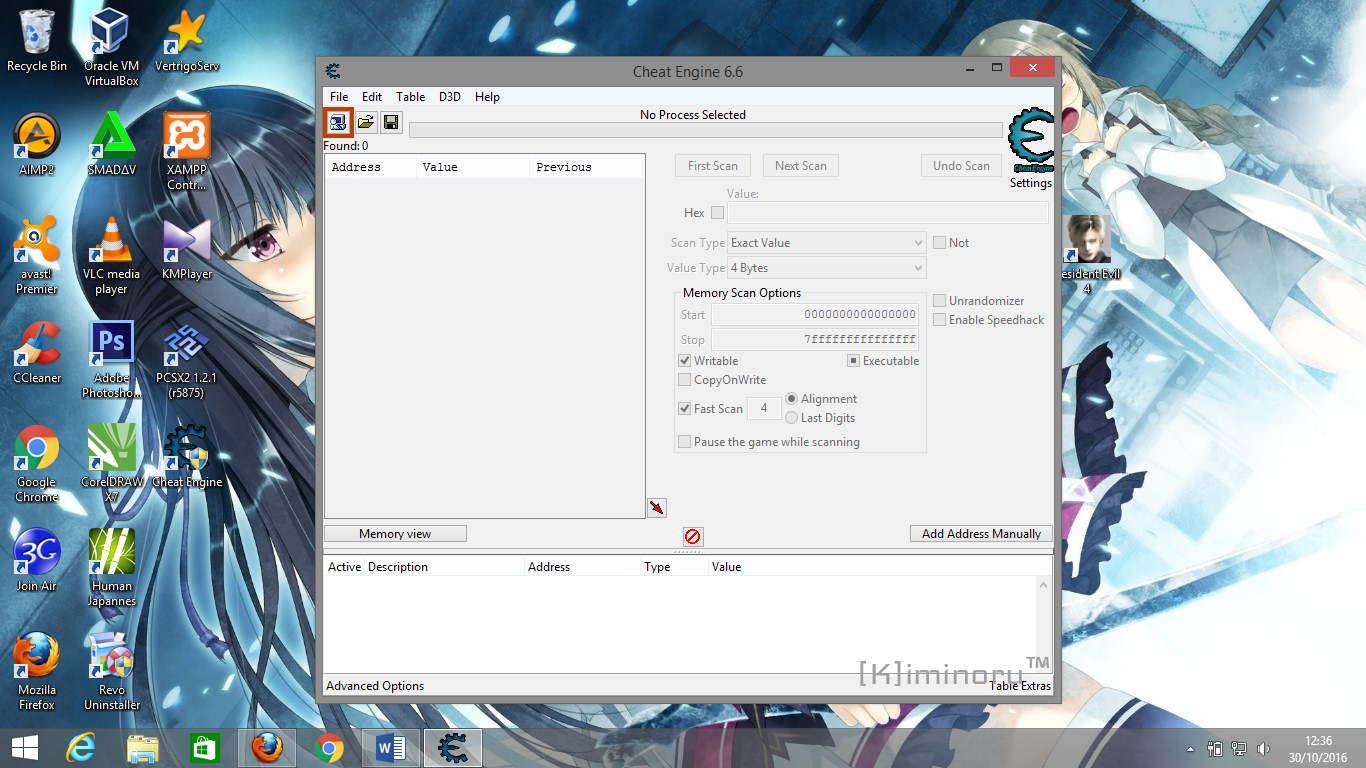Open a saved cheat table
Viewport: 1366px width, 768px height.
tap(365, 121)
